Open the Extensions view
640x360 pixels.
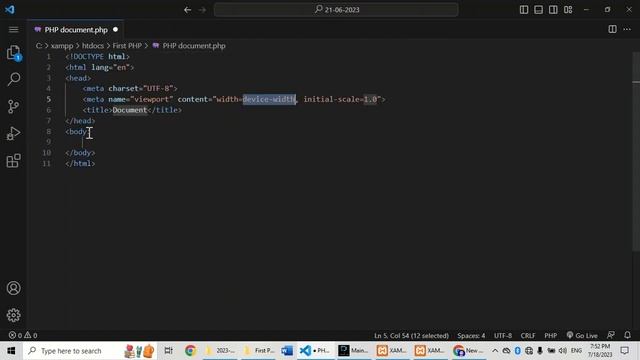(13, 160)
